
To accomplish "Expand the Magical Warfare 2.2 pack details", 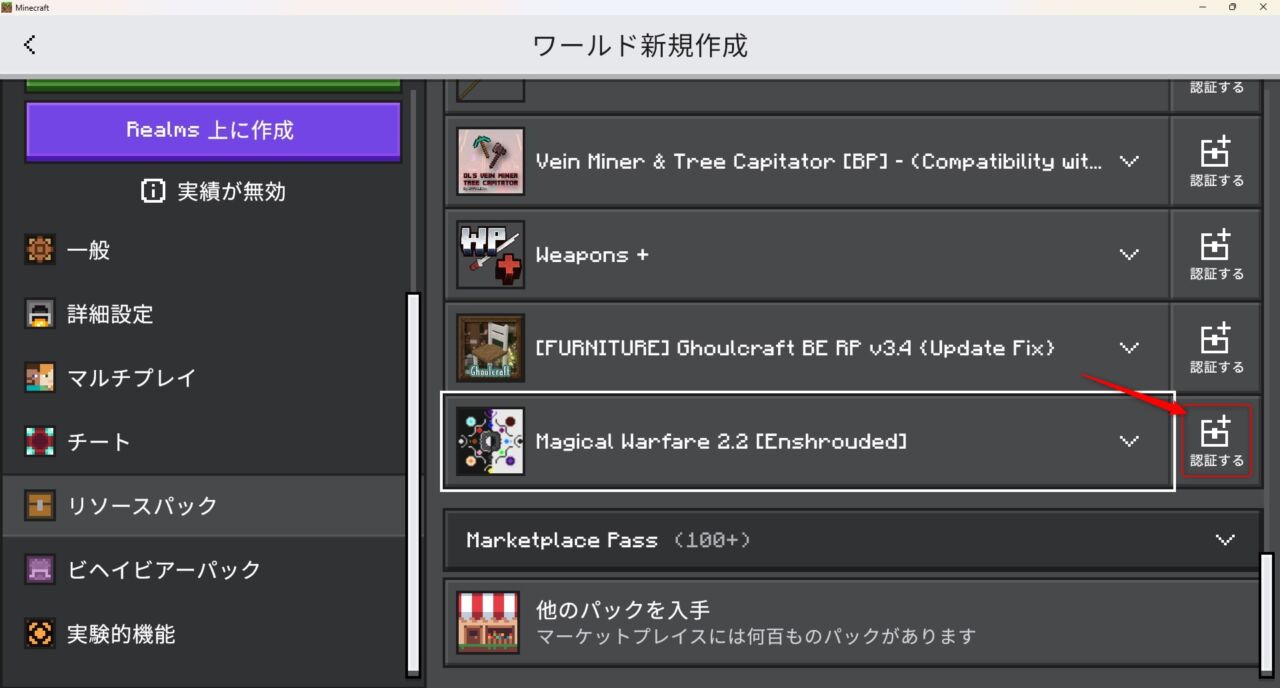I will pyautogui.click(x=1129, y=441).
